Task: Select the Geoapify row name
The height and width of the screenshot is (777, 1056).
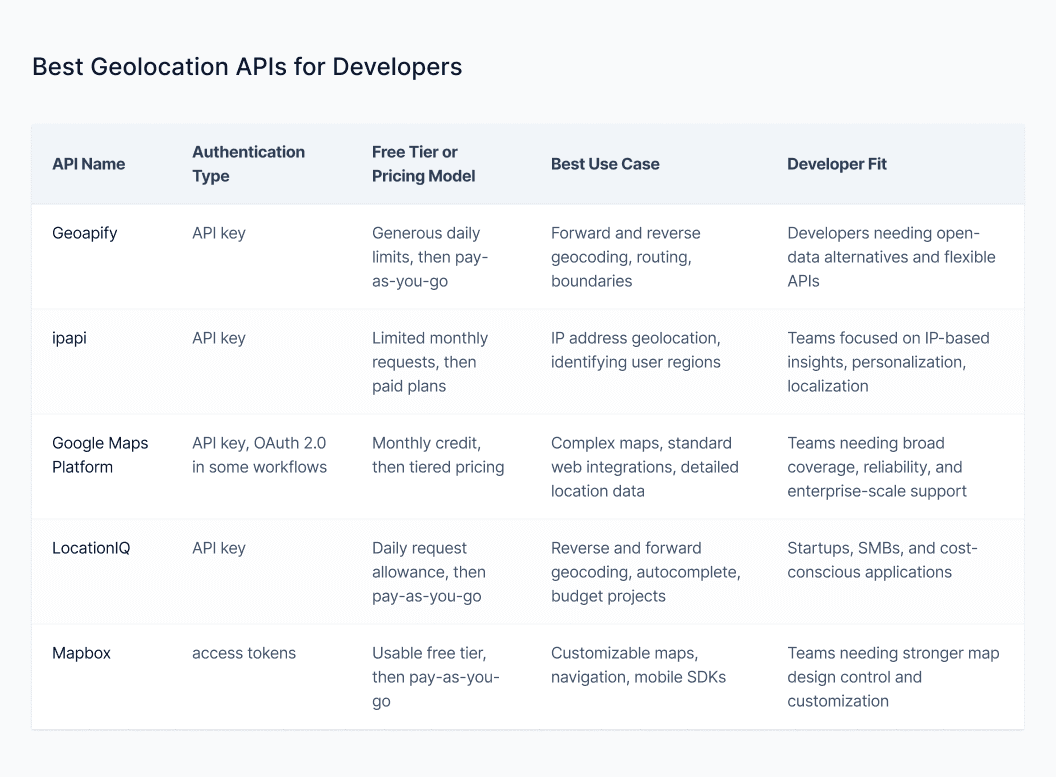Action: coord(85,233)
